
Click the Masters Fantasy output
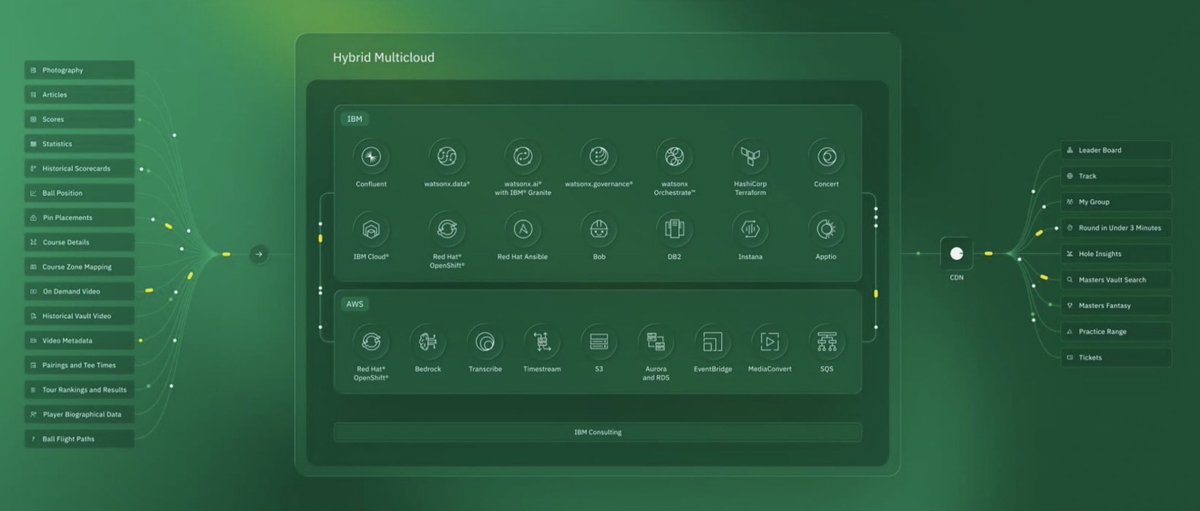(x=1116, y=305)
